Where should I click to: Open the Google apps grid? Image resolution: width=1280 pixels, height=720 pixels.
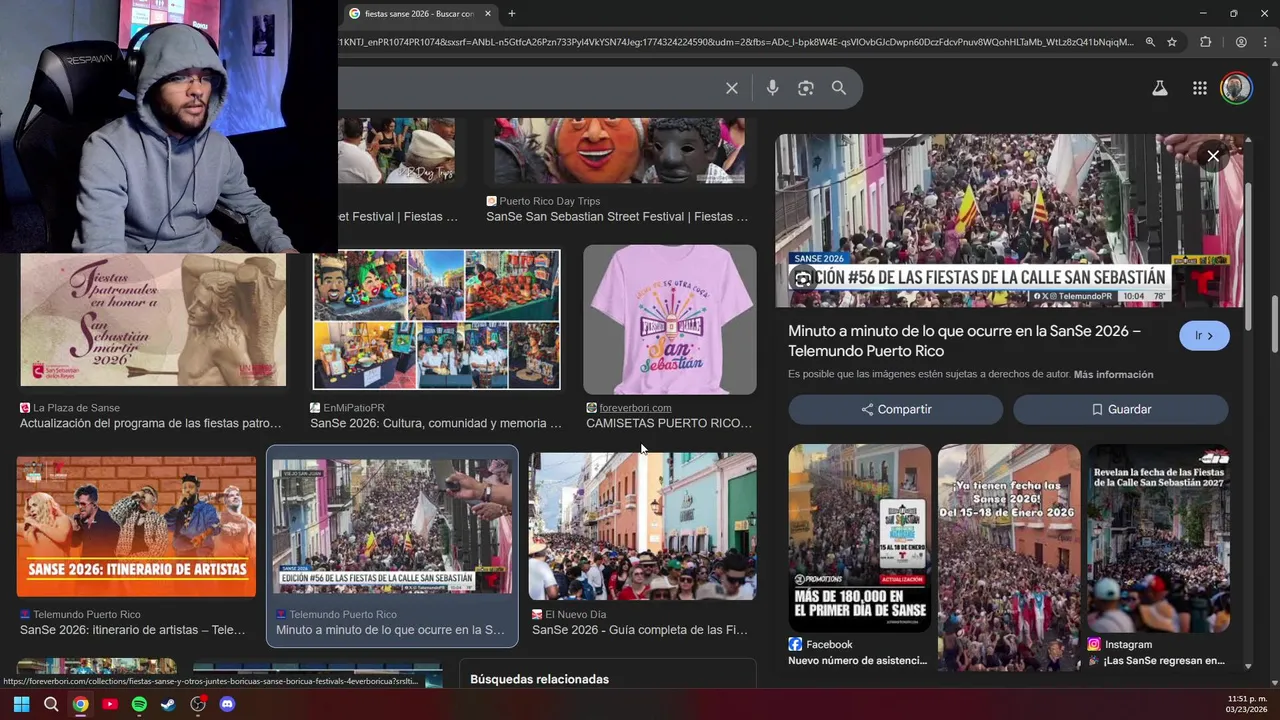1200,88
